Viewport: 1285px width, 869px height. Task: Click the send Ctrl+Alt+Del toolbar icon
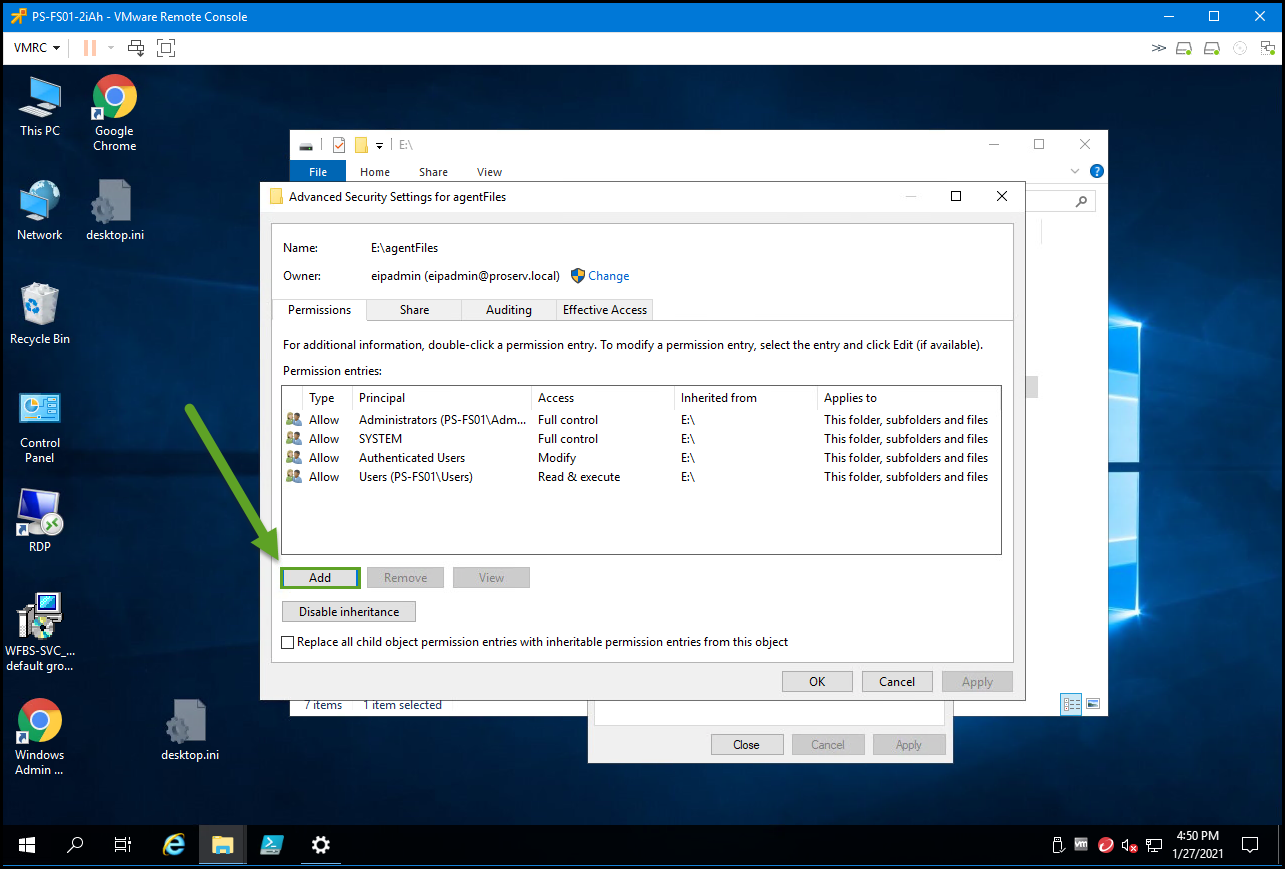click(137, 48)
